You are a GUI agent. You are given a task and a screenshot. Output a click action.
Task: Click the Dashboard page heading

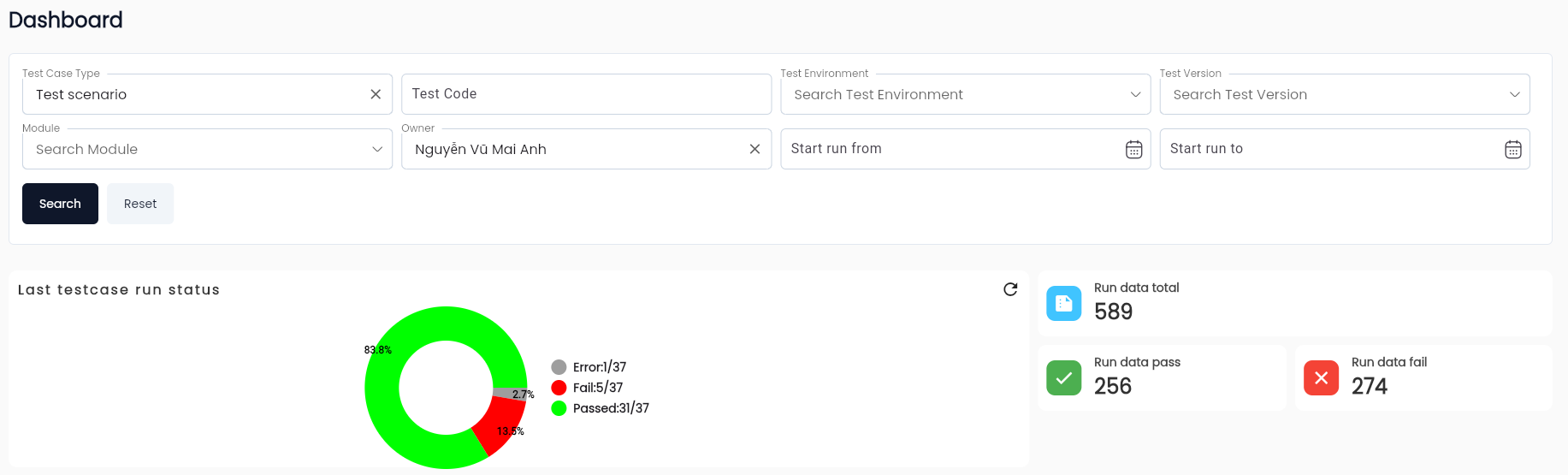point(66,20)
